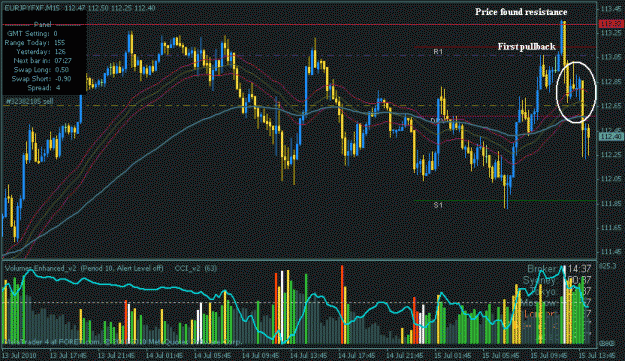Image resolution: width=625 pixels, height=361 pixels.
Task: Click the 112.65 price axis label
Action: click(612, 106)
